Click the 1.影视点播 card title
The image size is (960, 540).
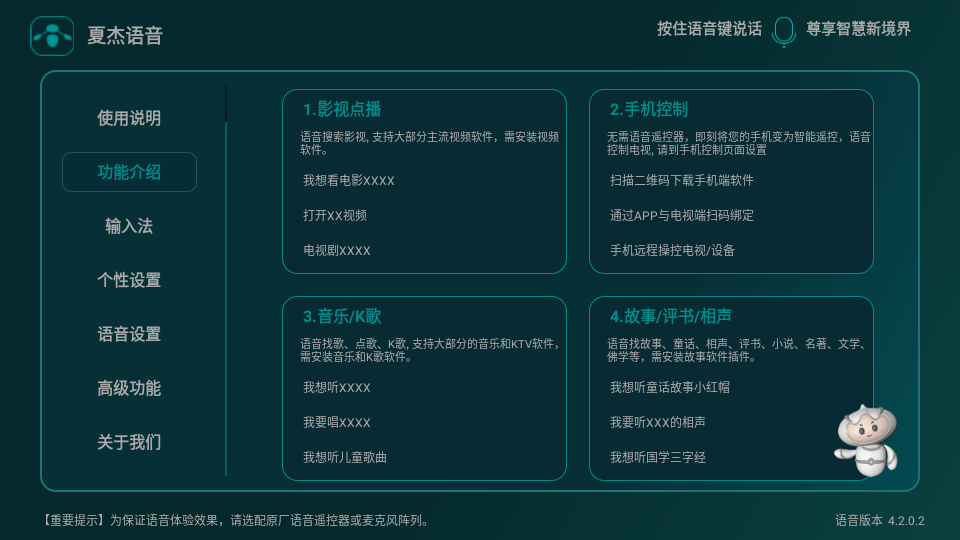coord(342,109)
